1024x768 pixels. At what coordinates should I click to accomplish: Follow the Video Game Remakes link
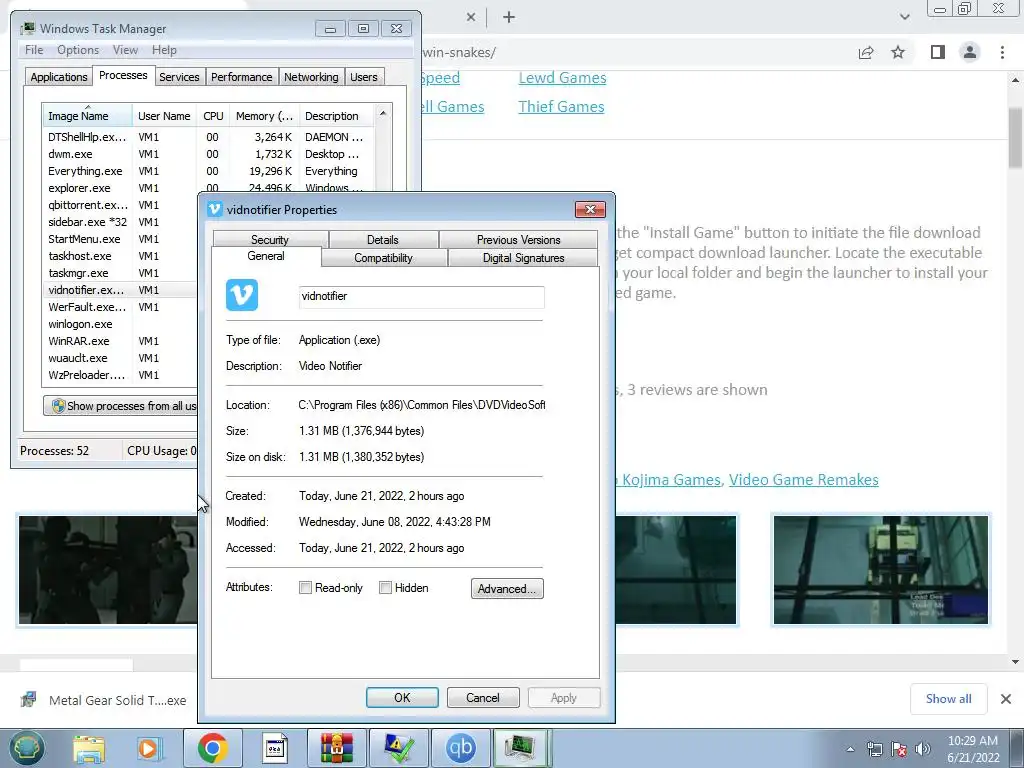click(x=803, y=479)
